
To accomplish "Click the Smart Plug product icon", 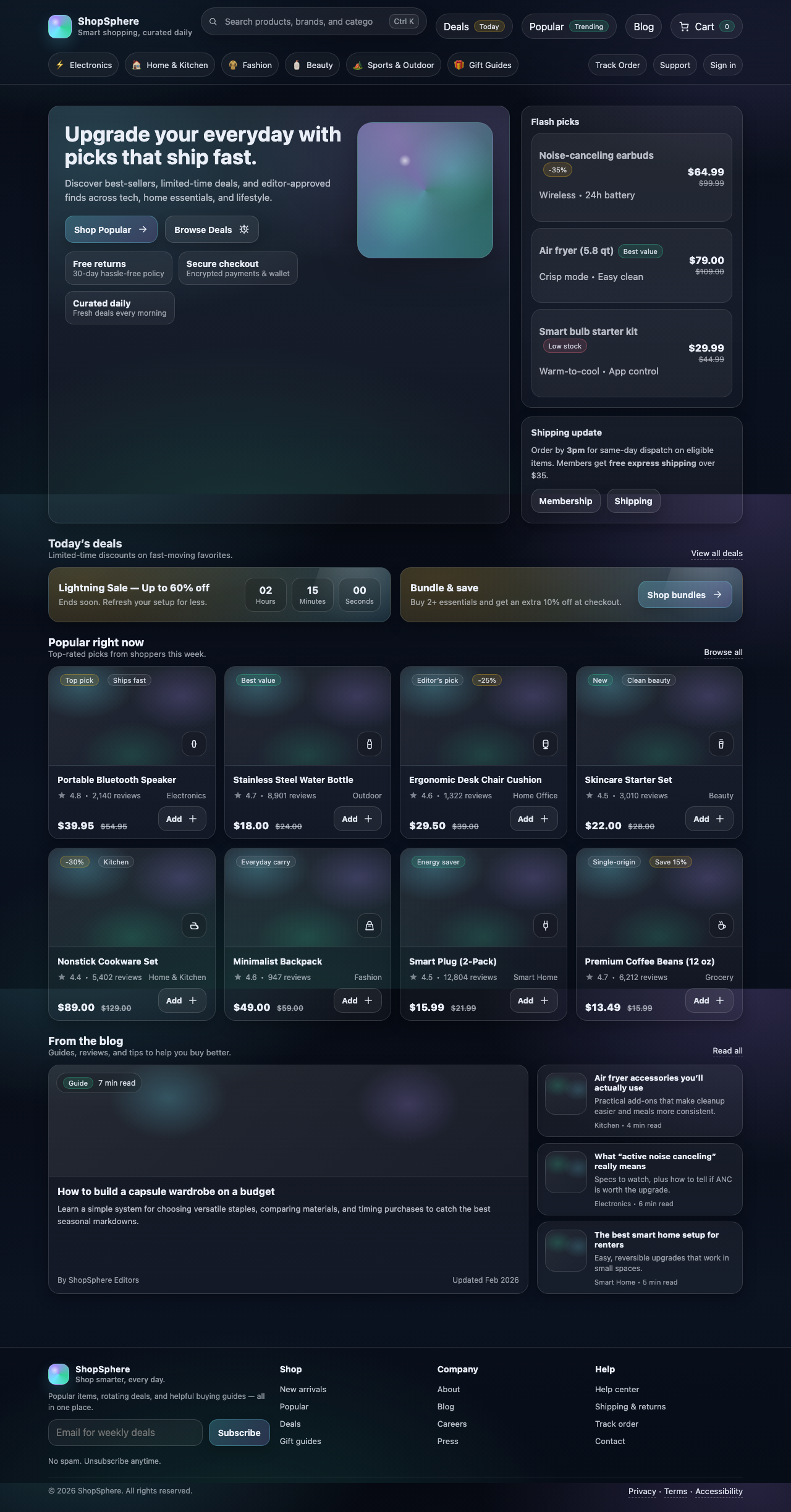I will click(546, 926).
